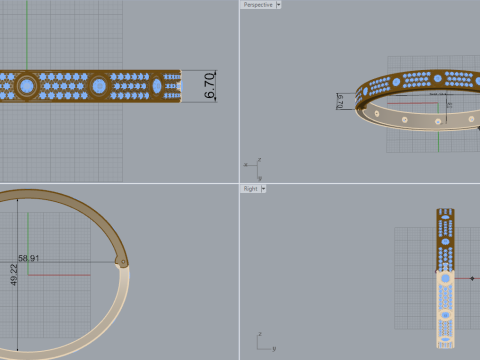Click the bracelet model in Perspective viewport
The height and width of the screenshot is (360, 480).
pyautogui.click(x=418, y=100)
